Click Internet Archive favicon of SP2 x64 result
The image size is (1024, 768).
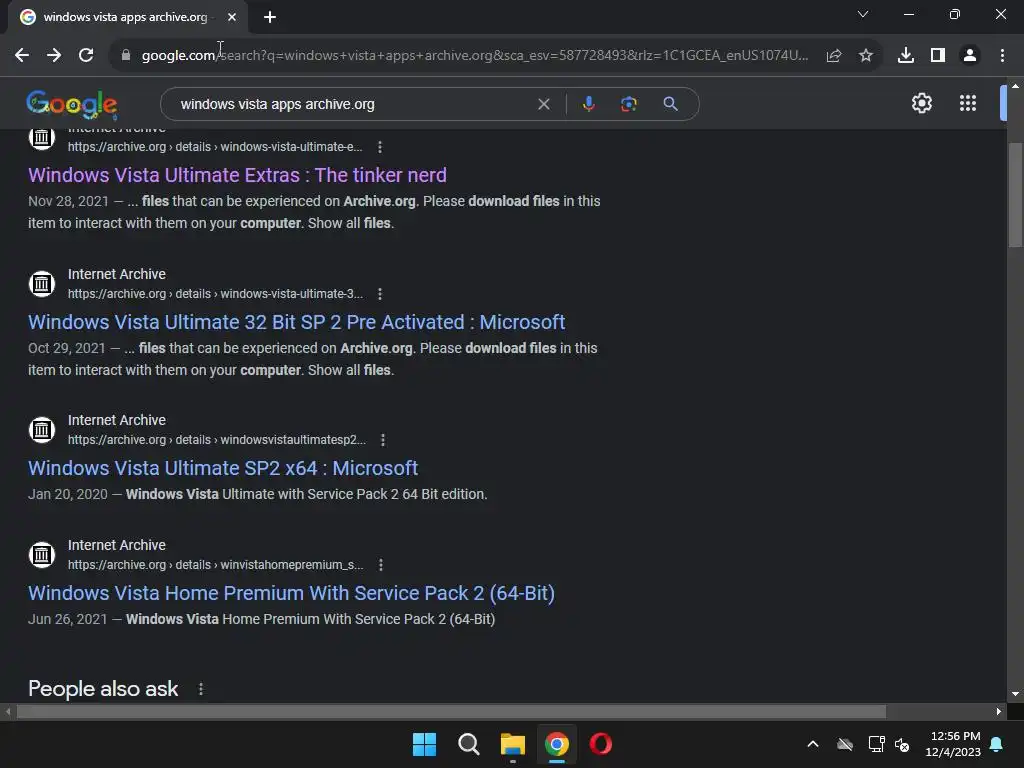[42, 430]
